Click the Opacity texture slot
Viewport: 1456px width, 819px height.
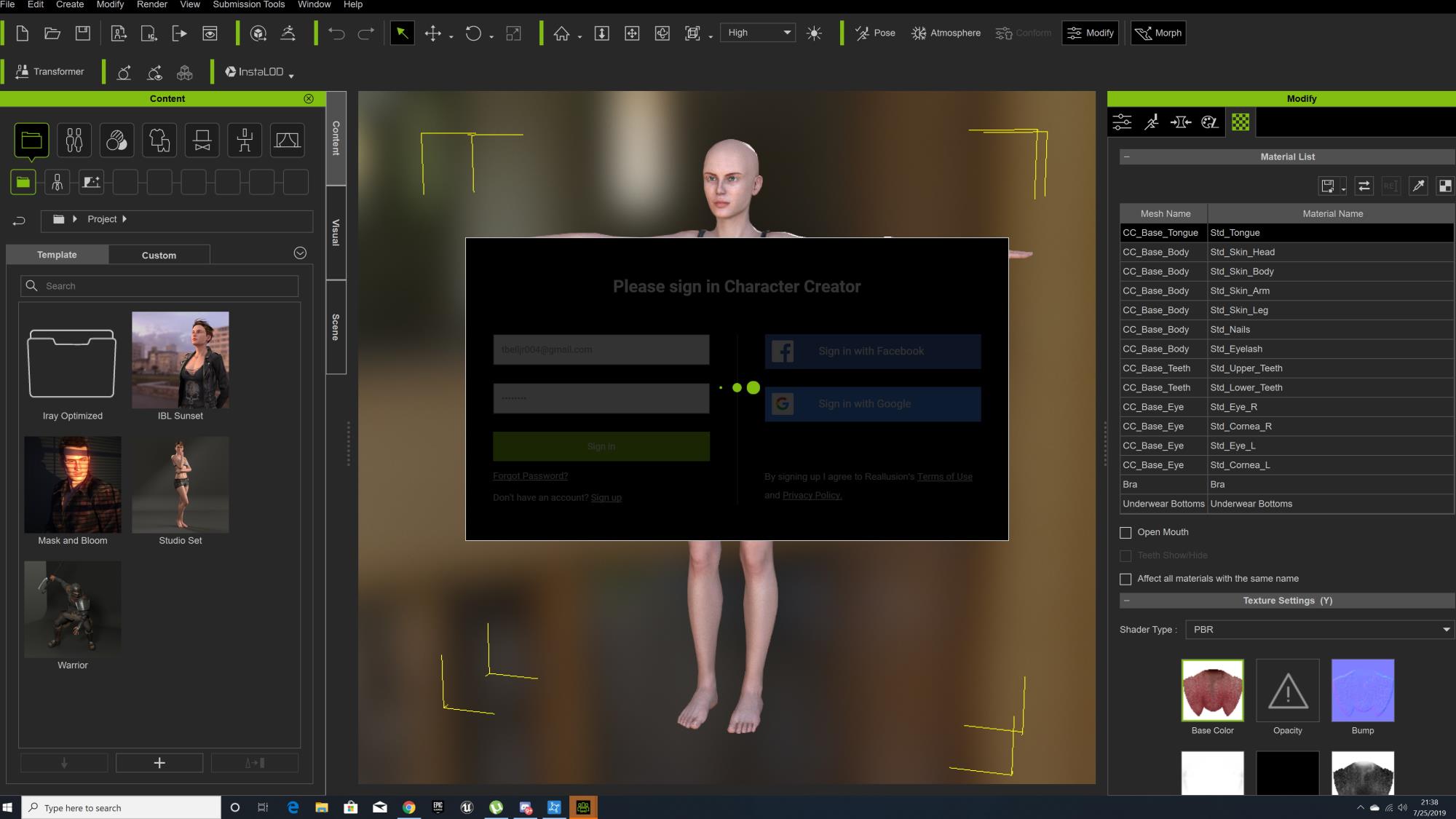[x=1287, y=690]
